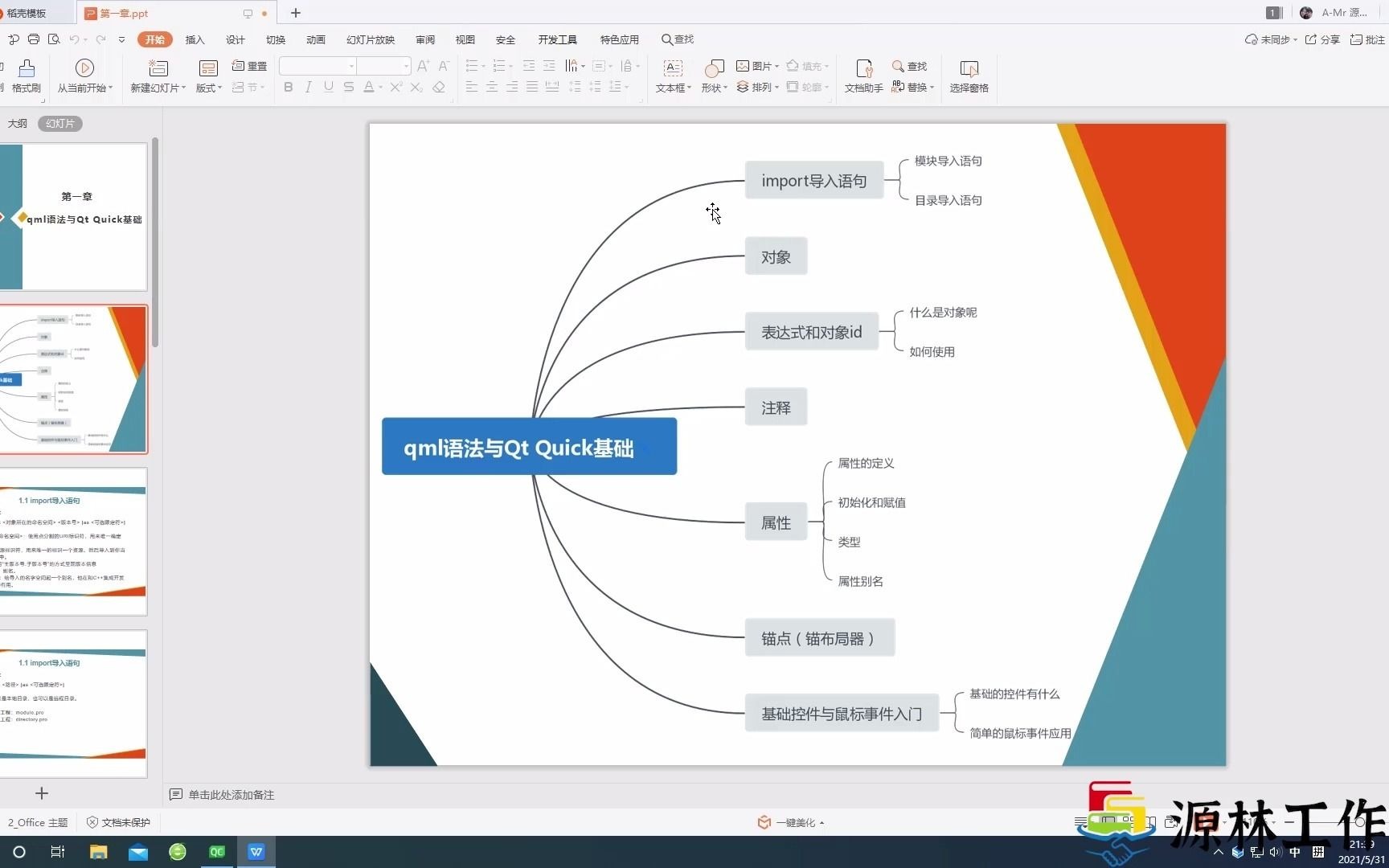
Task: Click the Reset (重置) slide button
Action: click(249, 66)
